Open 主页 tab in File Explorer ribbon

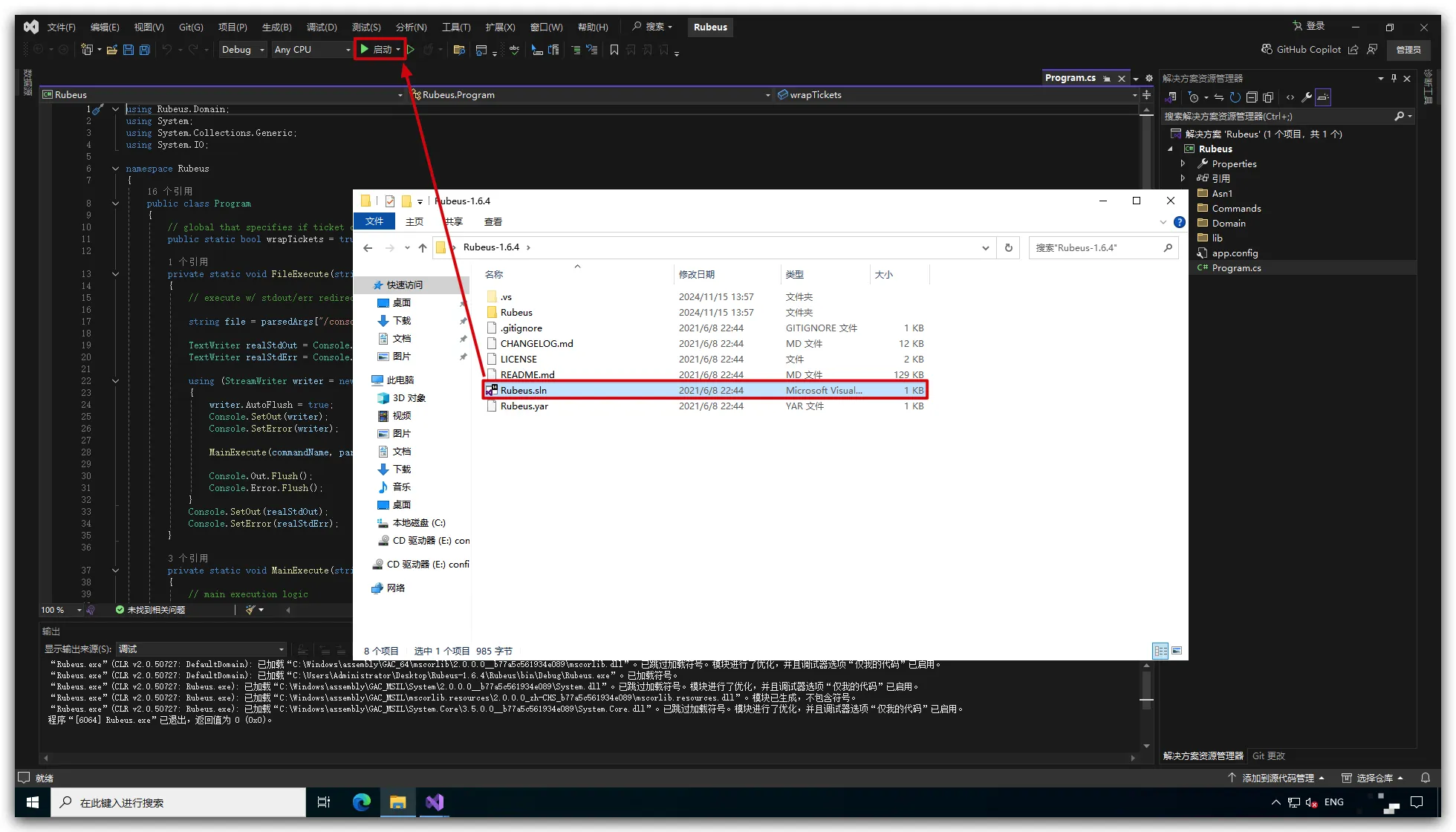pos(415,221)
